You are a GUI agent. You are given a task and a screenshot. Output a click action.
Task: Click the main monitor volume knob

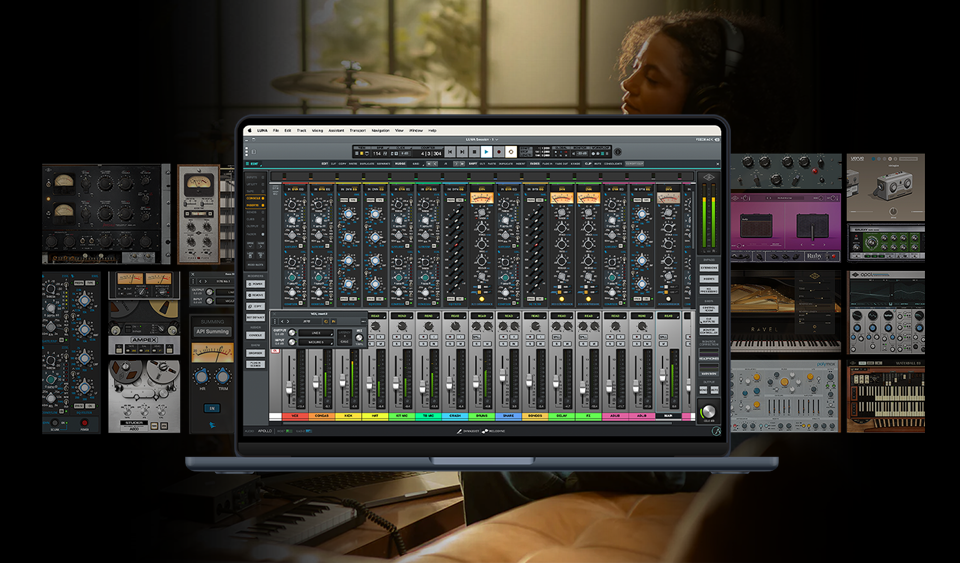coord(708,411)
